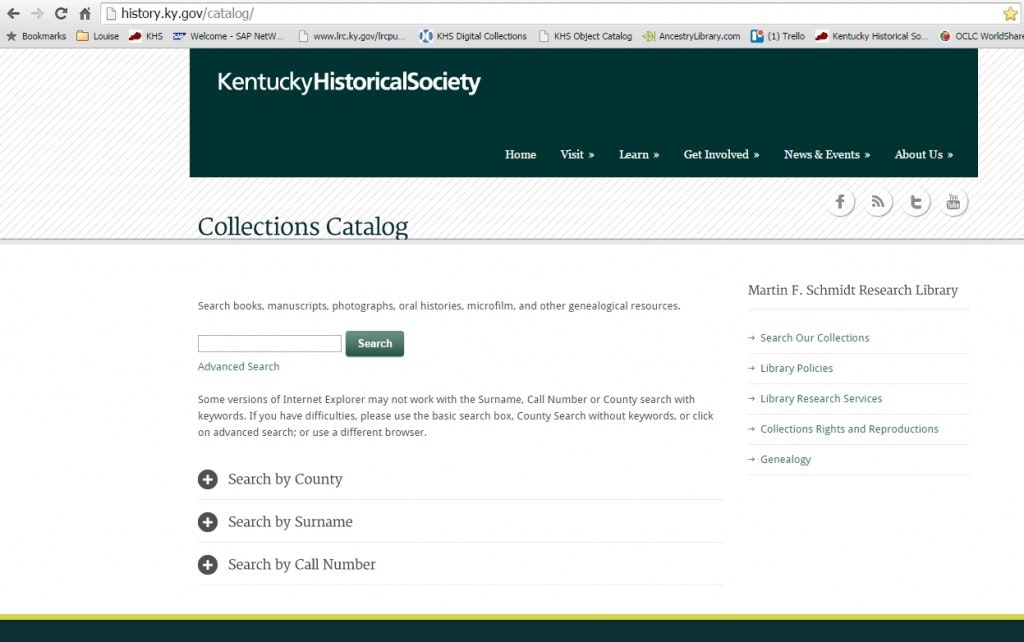Open the Advanced Search link
The image size is (1024, 642).
point(238,366)
